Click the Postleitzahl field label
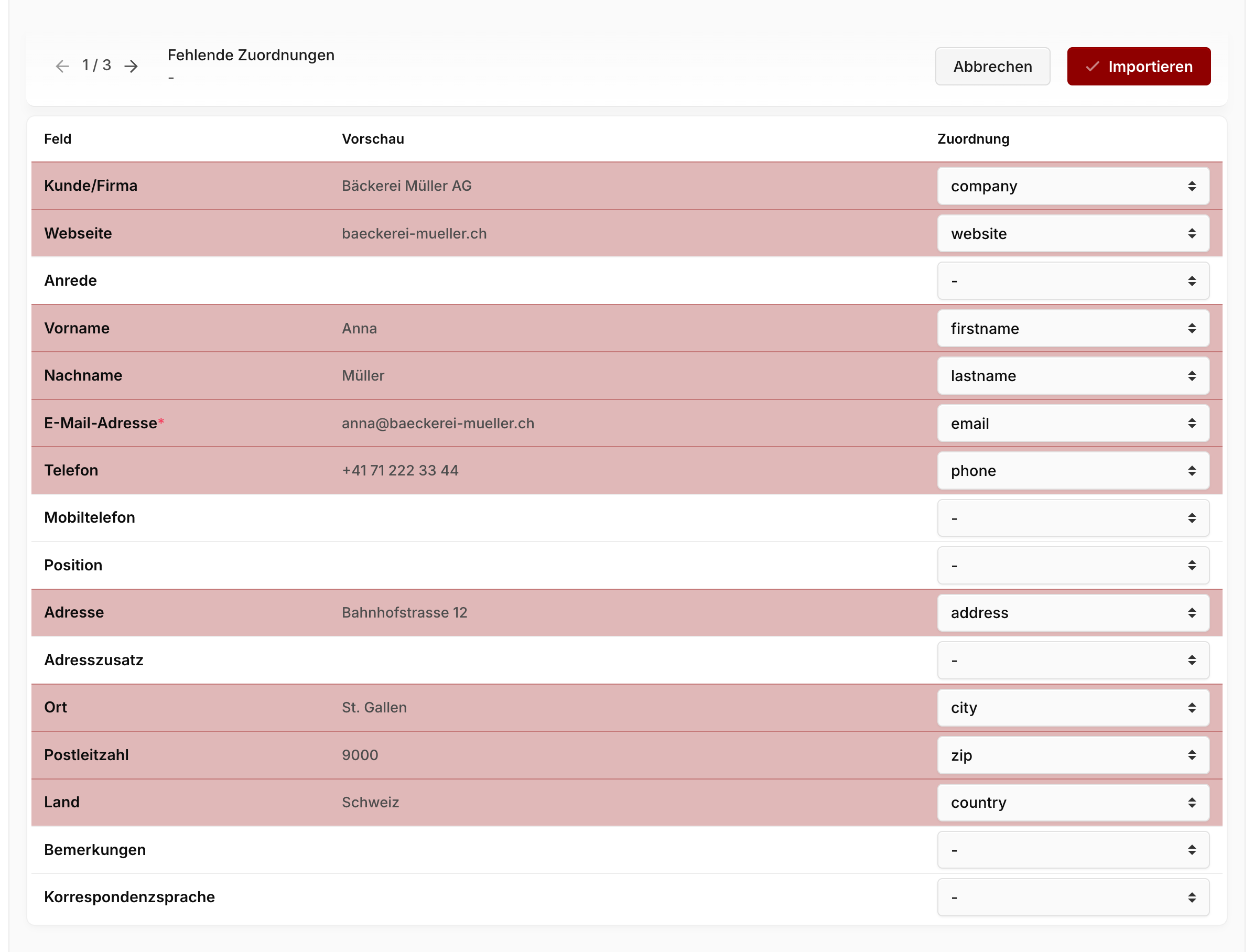This screenshot has height=952, width=1254. pos(86,755)
